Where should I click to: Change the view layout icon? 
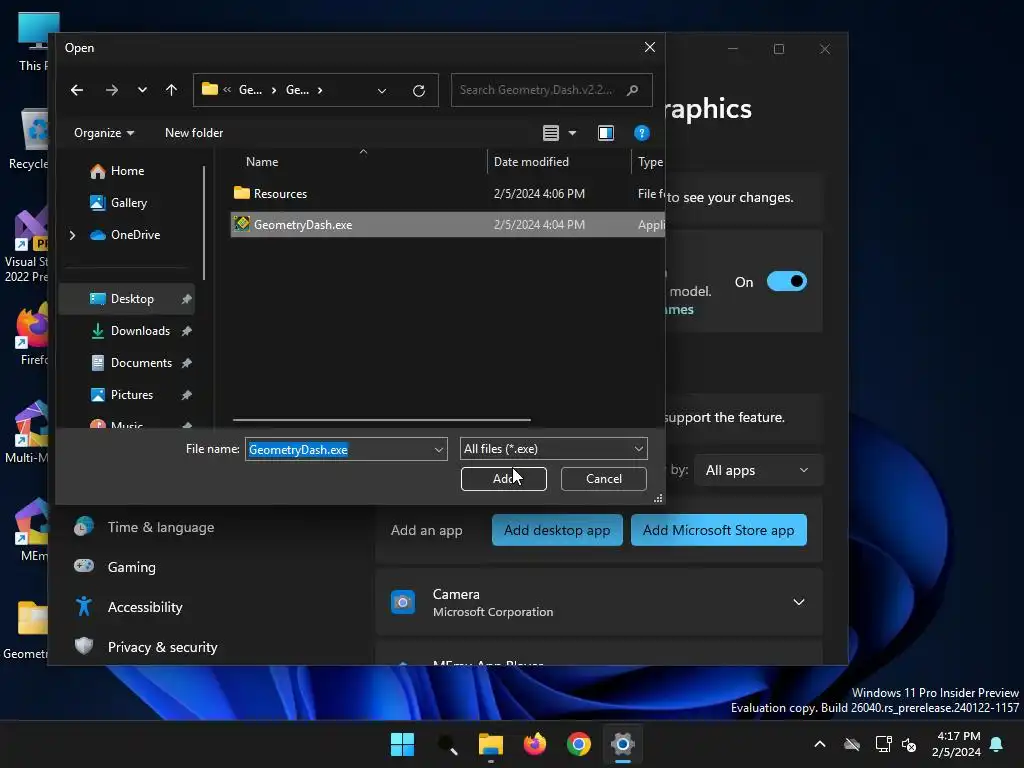pyautogui.click(x=551, y=133)
